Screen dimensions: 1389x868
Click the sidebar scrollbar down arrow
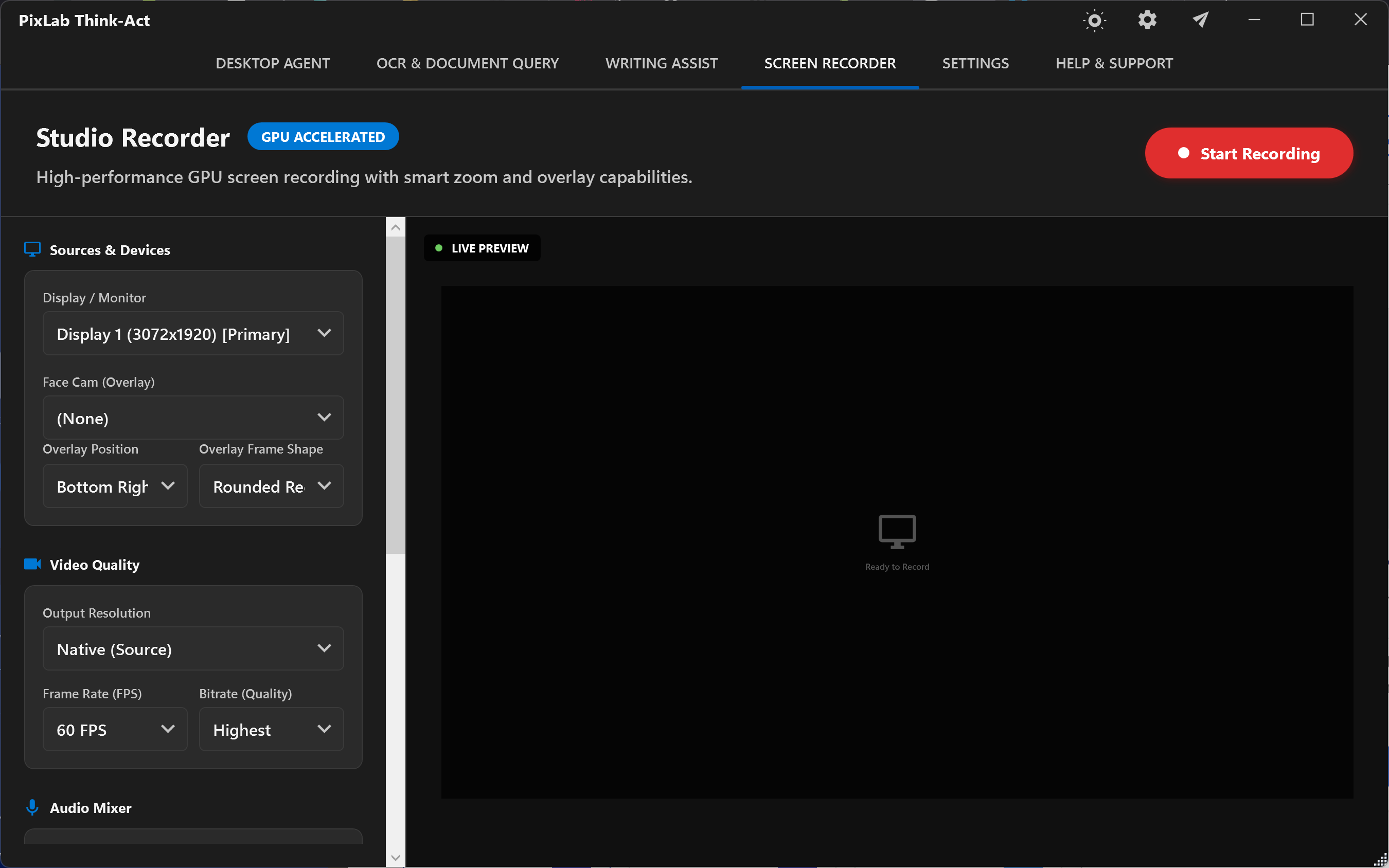pyautogui.click(x=395, y=858)
